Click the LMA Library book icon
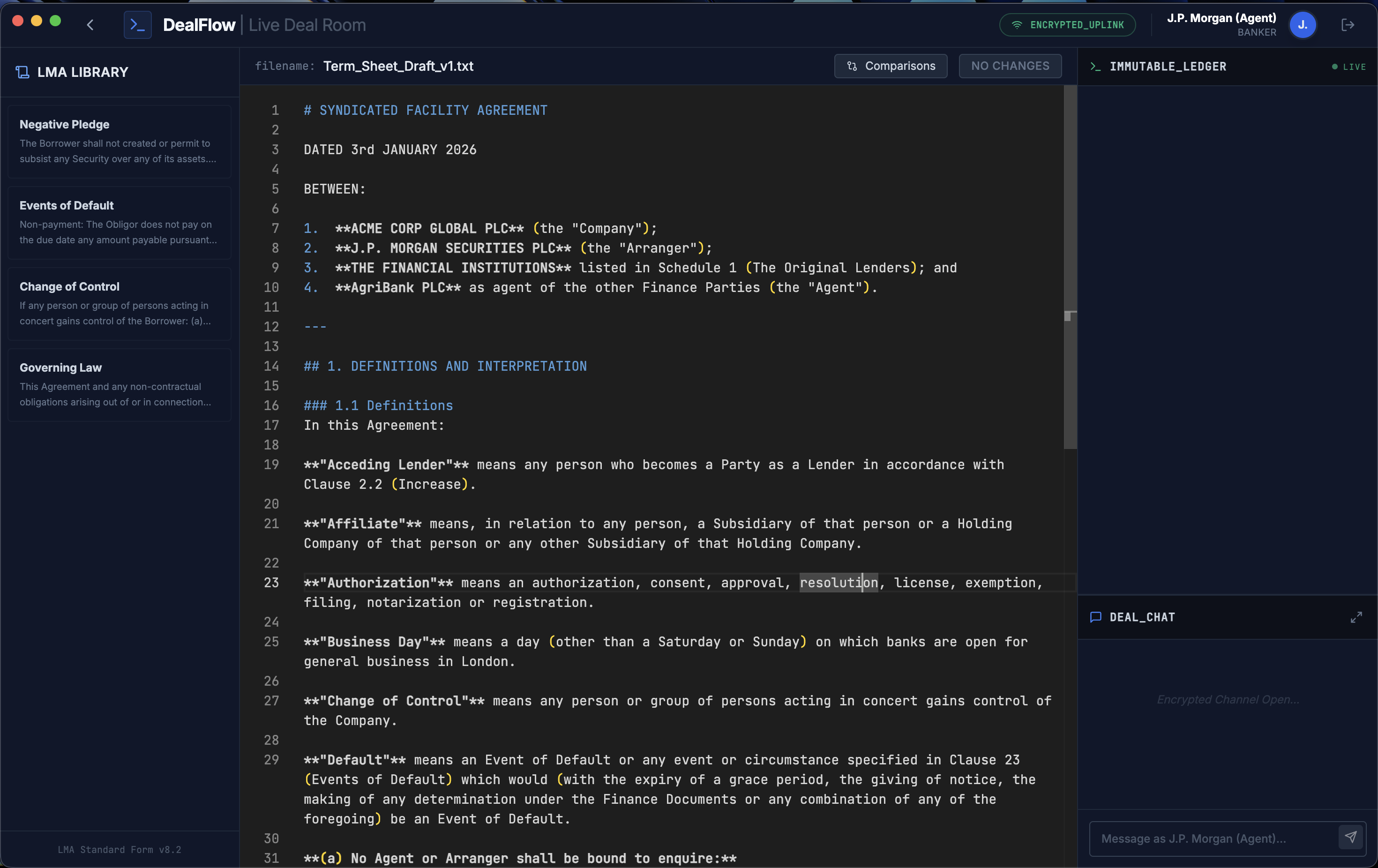1378x868 pixels. click(22, 72)
